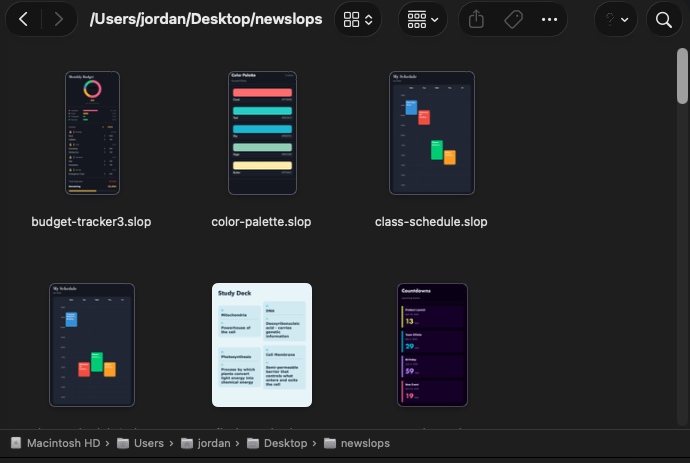Click the budget-tracker3.slop file name
The width and height of the screenshot is (690, 463).
[x=91, y=222]
